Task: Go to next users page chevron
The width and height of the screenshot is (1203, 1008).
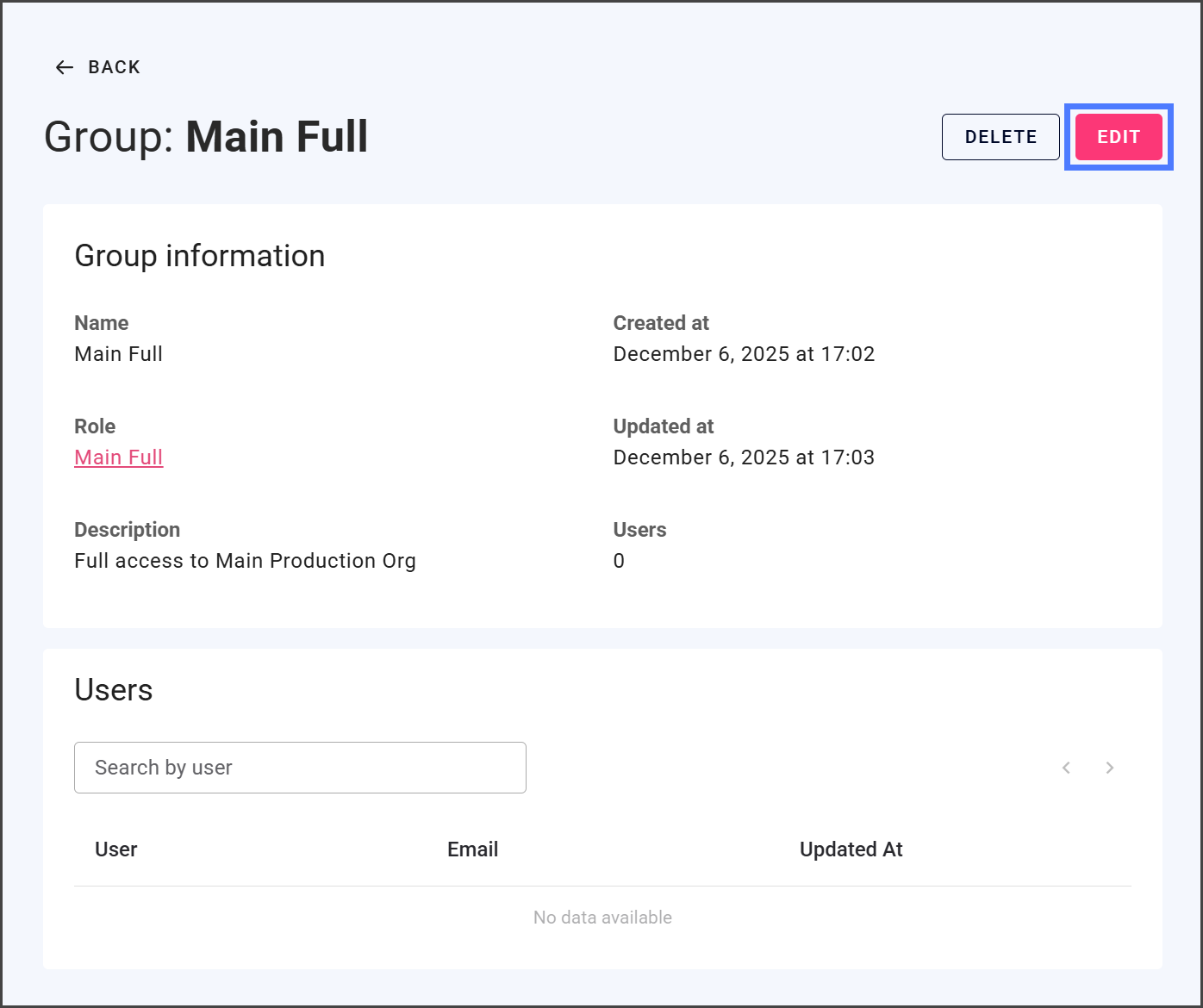Action: point(1110,768)
